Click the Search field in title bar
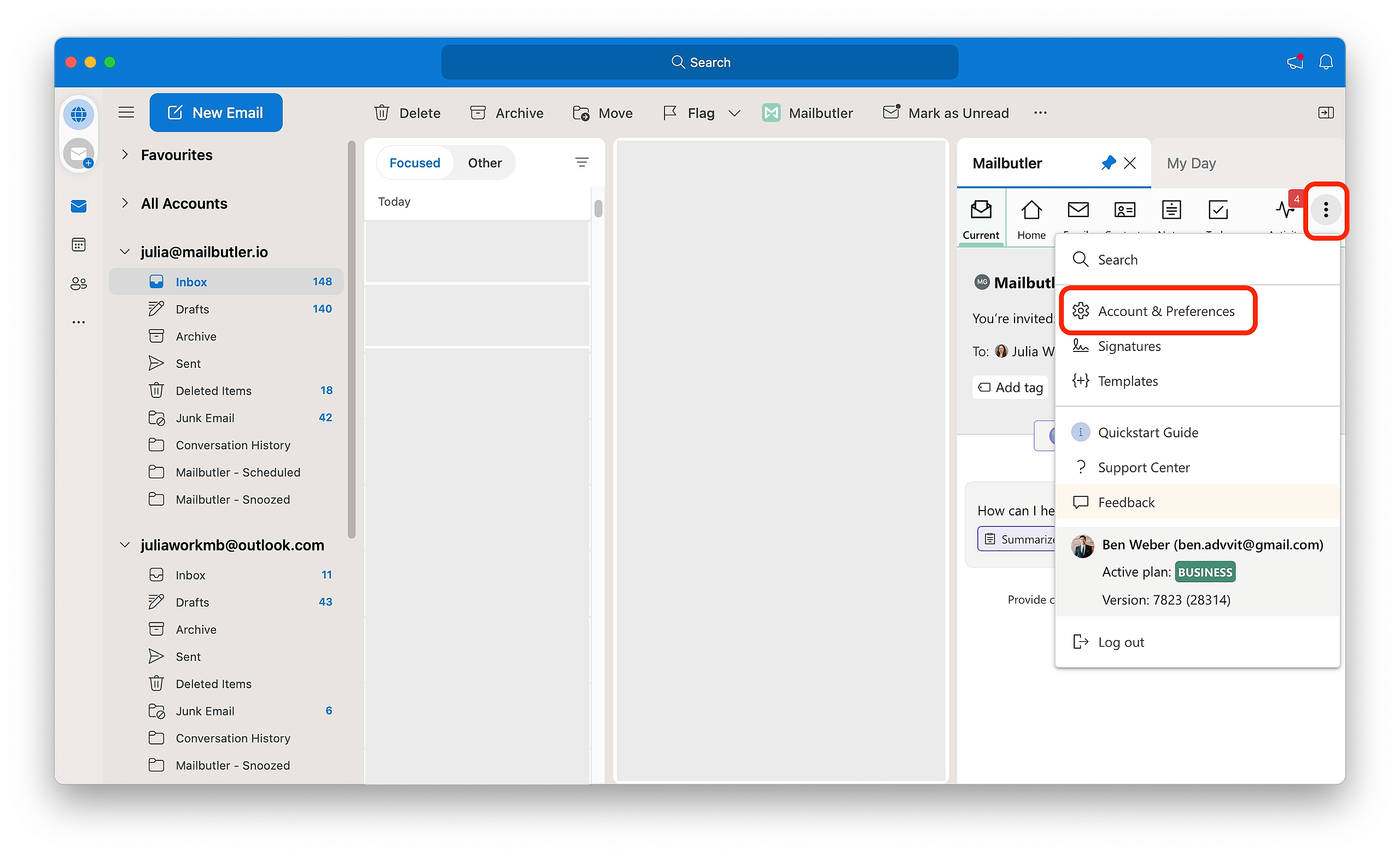Screen dimensions: 1400x856 coord(700,62)
